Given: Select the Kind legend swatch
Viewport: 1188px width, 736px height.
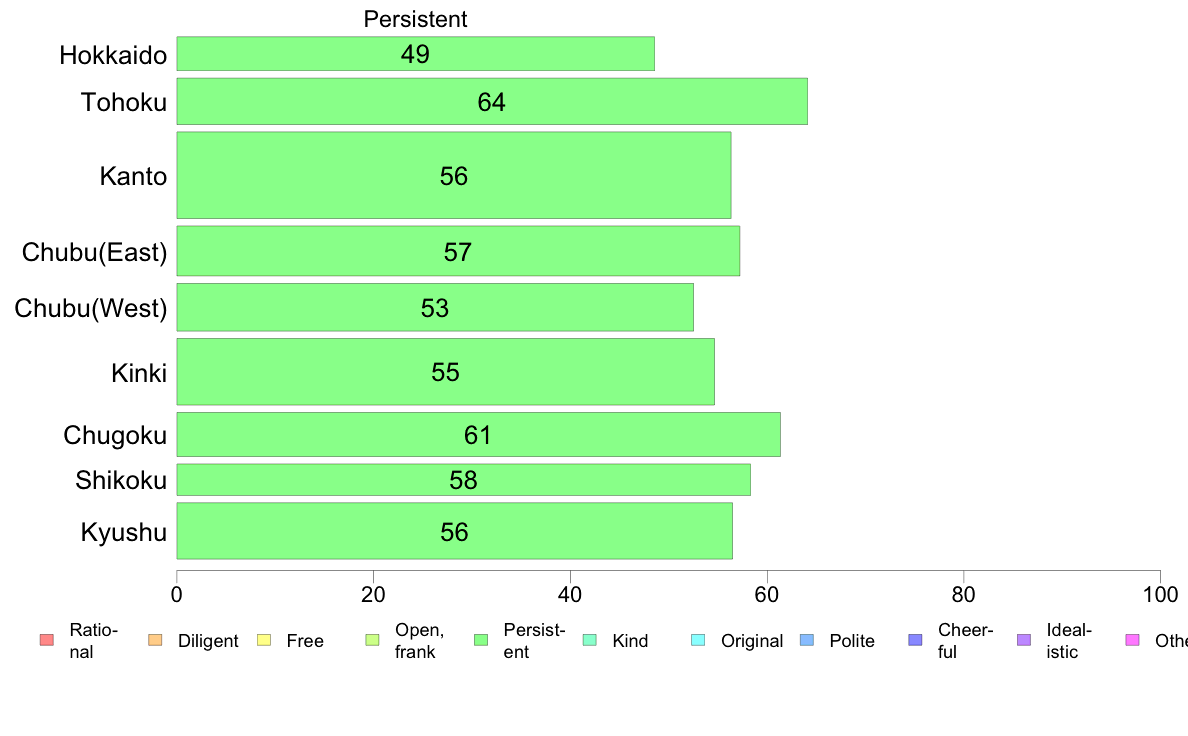Looking at the screenshot, I should point(589,640).
